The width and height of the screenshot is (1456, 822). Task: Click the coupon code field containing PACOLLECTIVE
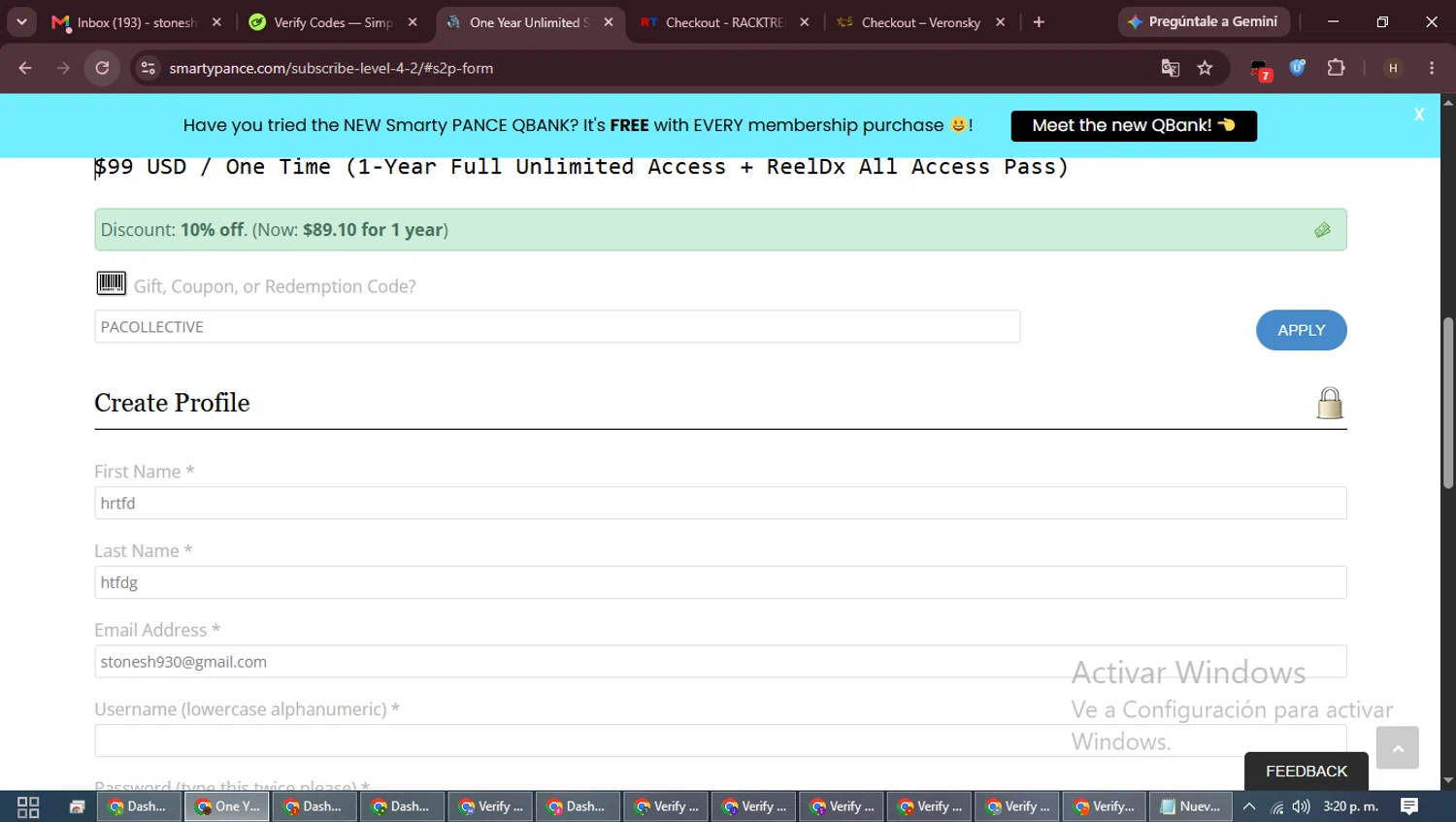(x=557, y=327)
